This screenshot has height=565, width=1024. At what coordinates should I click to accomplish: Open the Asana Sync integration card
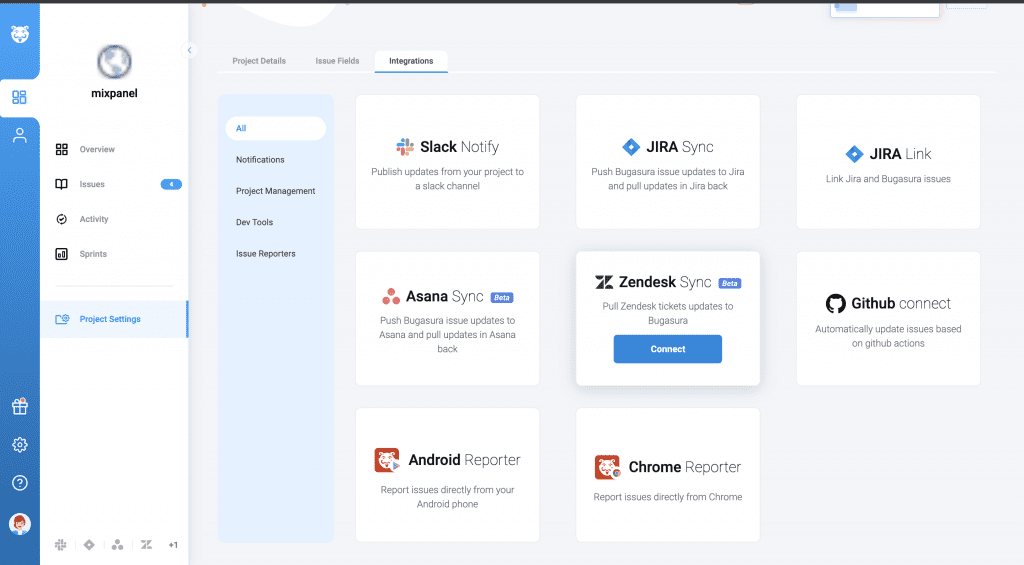447,319
